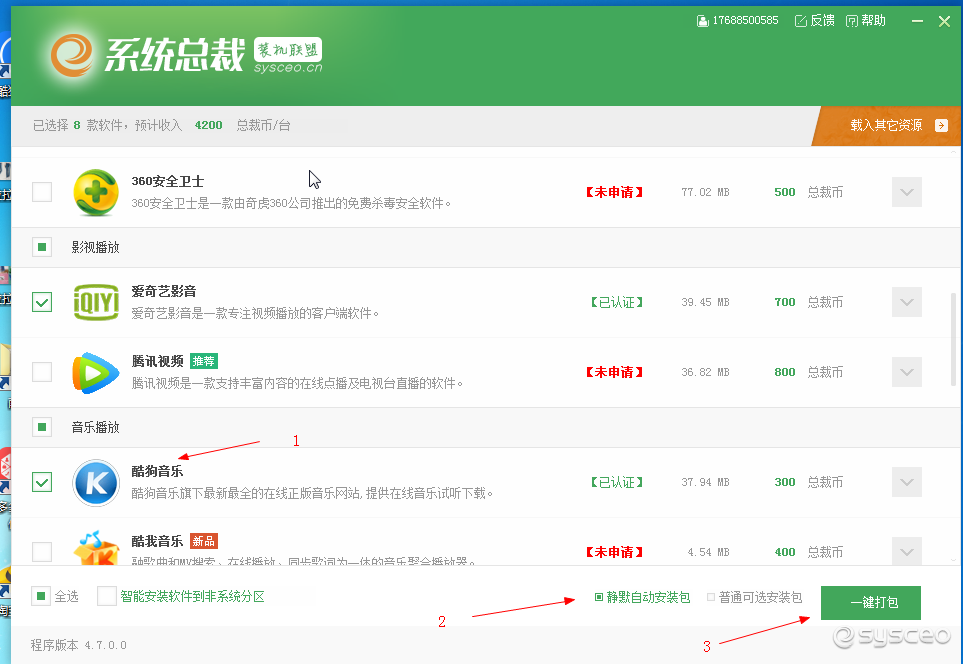
Task: Uncheck the 酷狗音乐 checkbox
Action: pyautogui.click(x=42, y=482)
